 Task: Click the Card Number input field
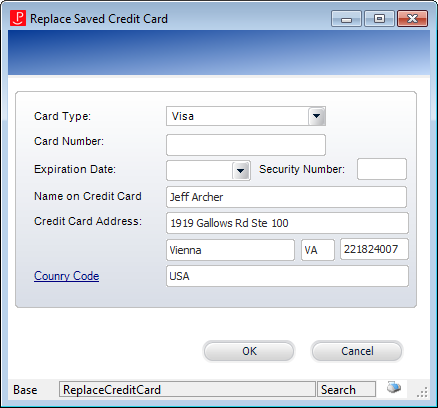(246, 145)
